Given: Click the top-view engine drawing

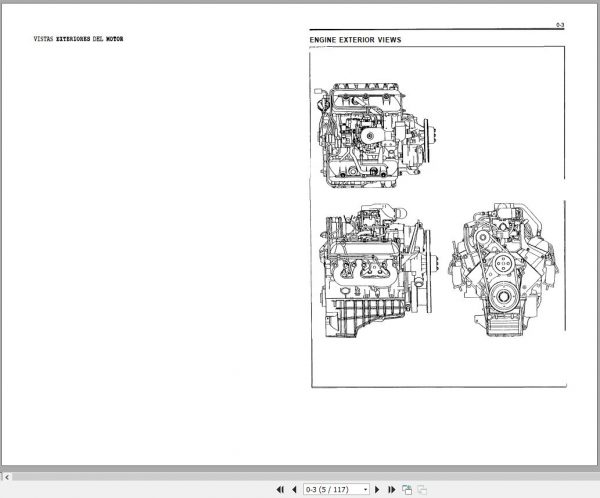Looking at the screenshot, I should tap(377, 135).
